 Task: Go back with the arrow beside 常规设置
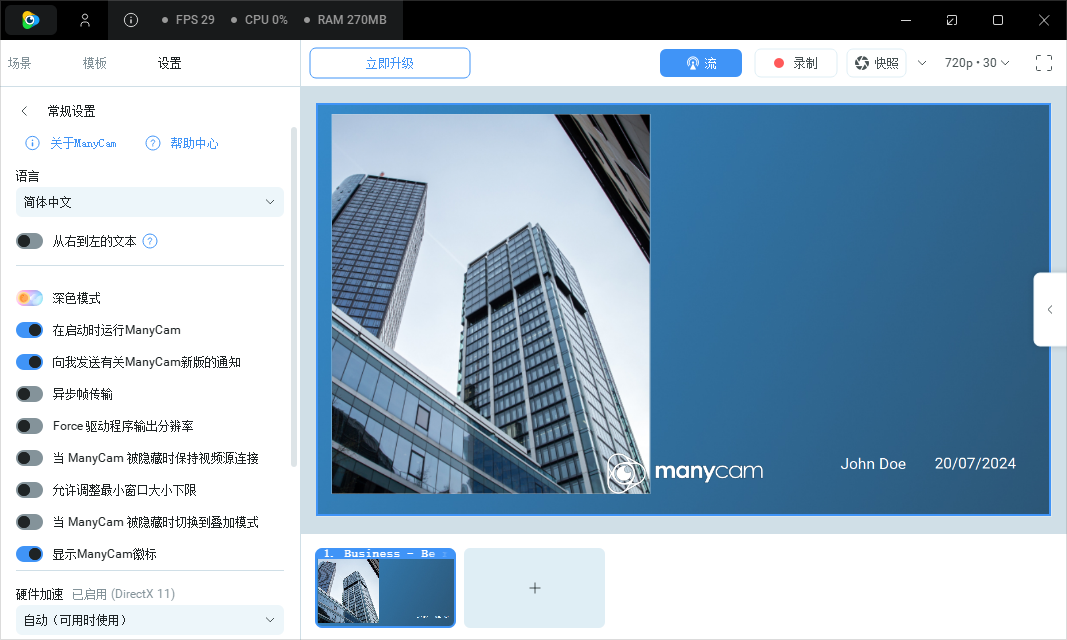(x=24, y=111)
